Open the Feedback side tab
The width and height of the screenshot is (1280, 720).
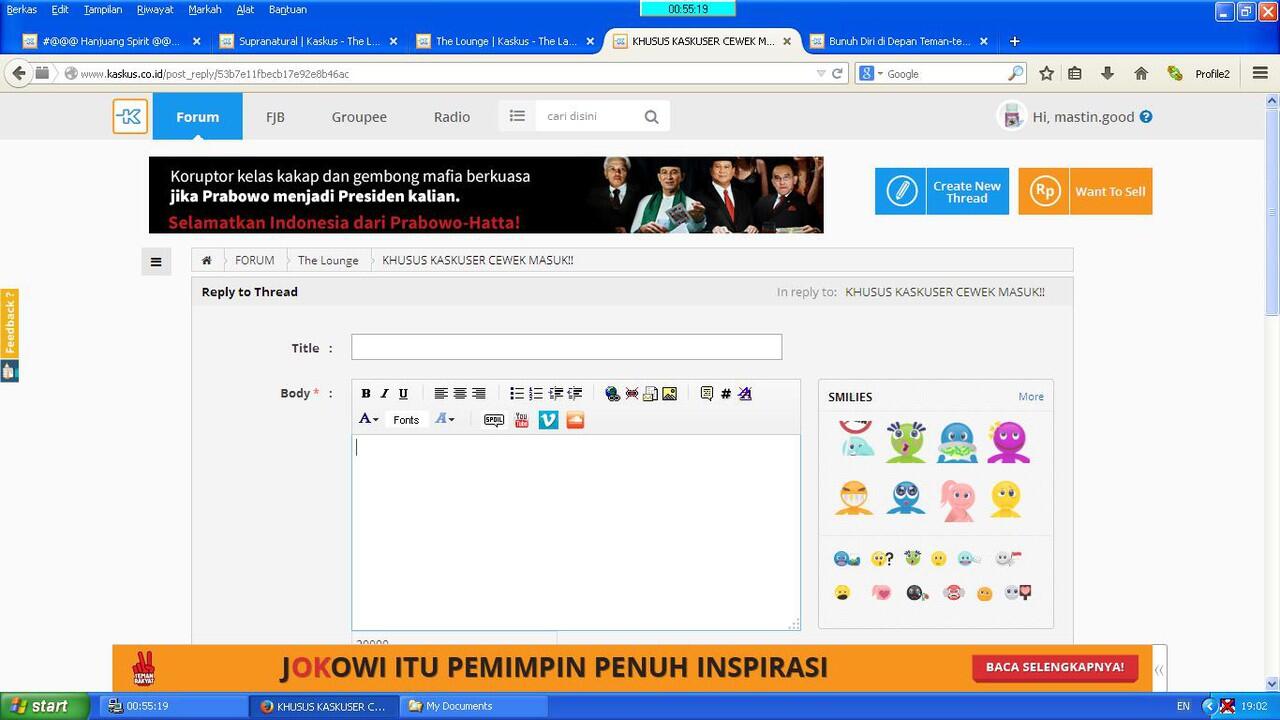coord(9,324)
